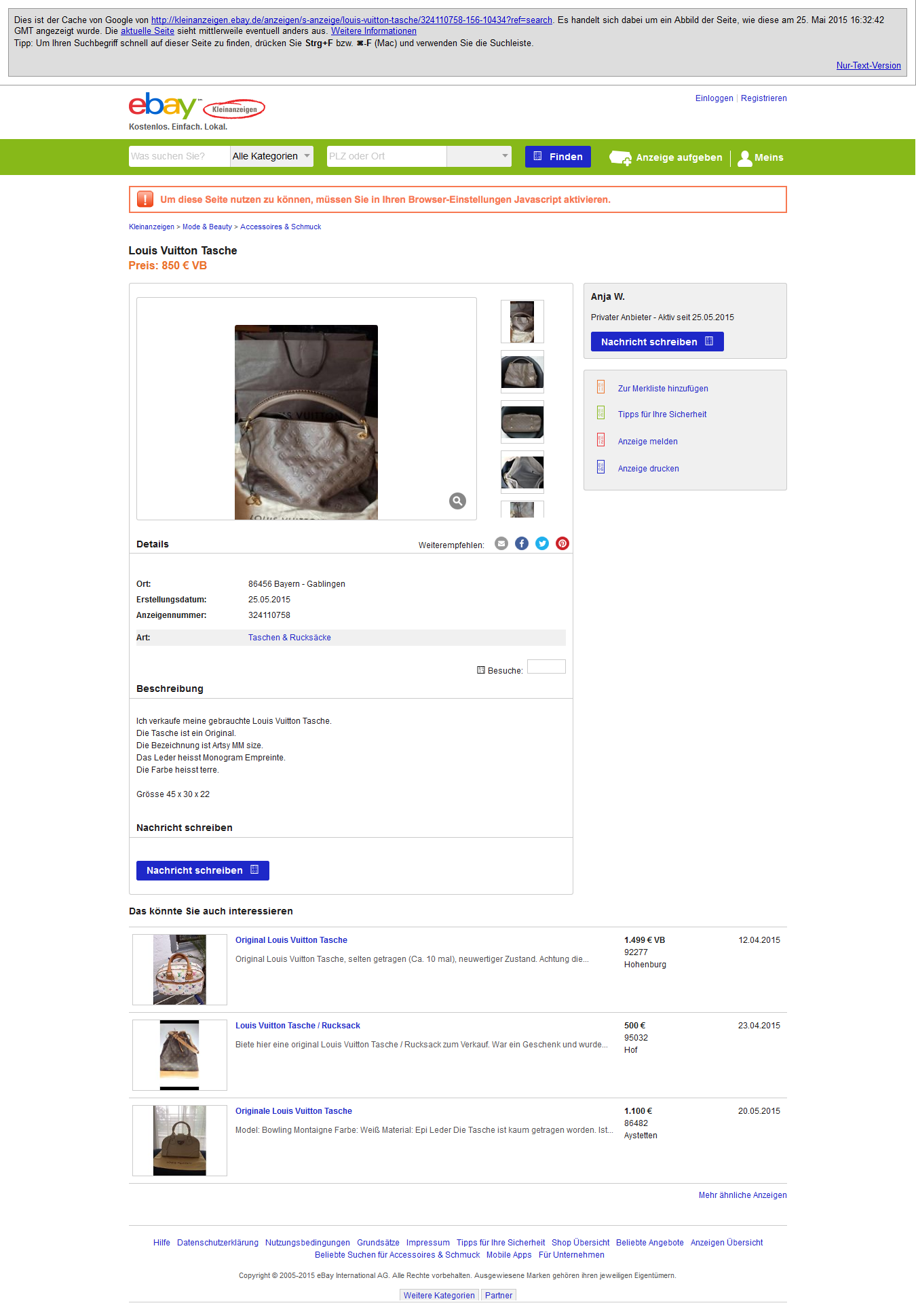Focus the PLZ oder Ort field

pos(387,156)
